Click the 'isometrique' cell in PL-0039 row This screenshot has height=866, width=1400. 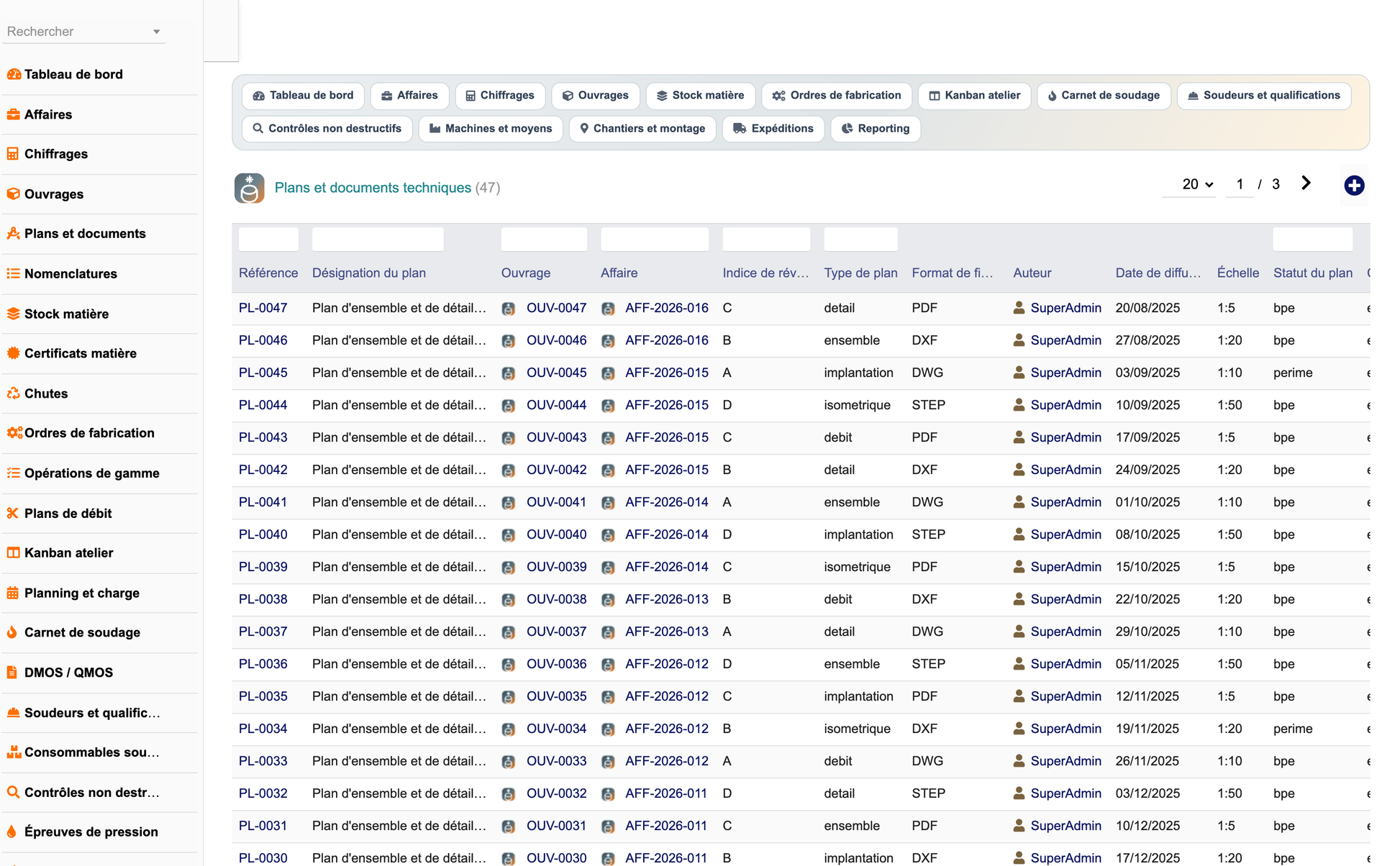point(857,567)
